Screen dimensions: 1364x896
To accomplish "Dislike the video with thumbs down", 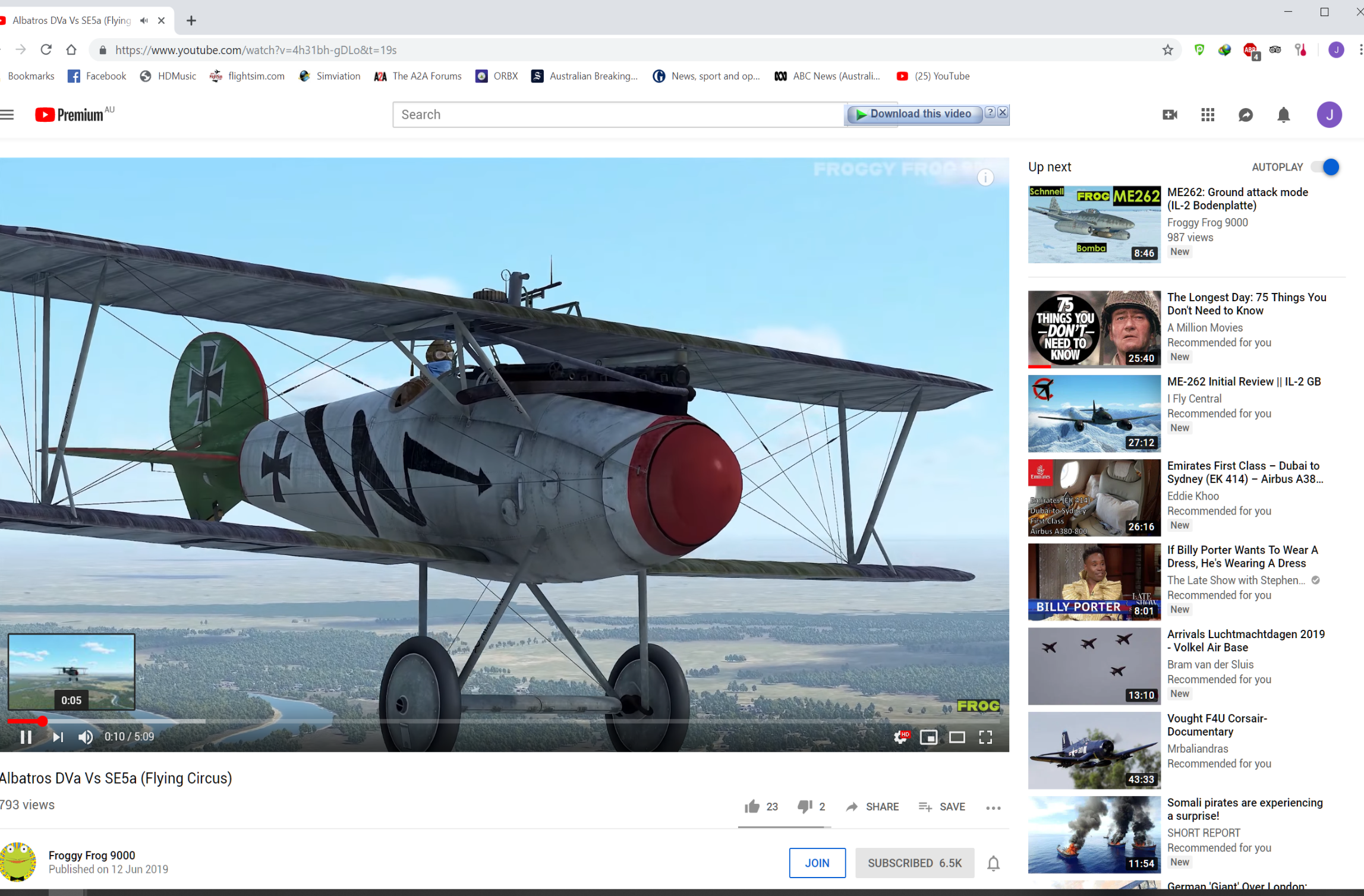I will pyautogui.click(x=805, y=806).
